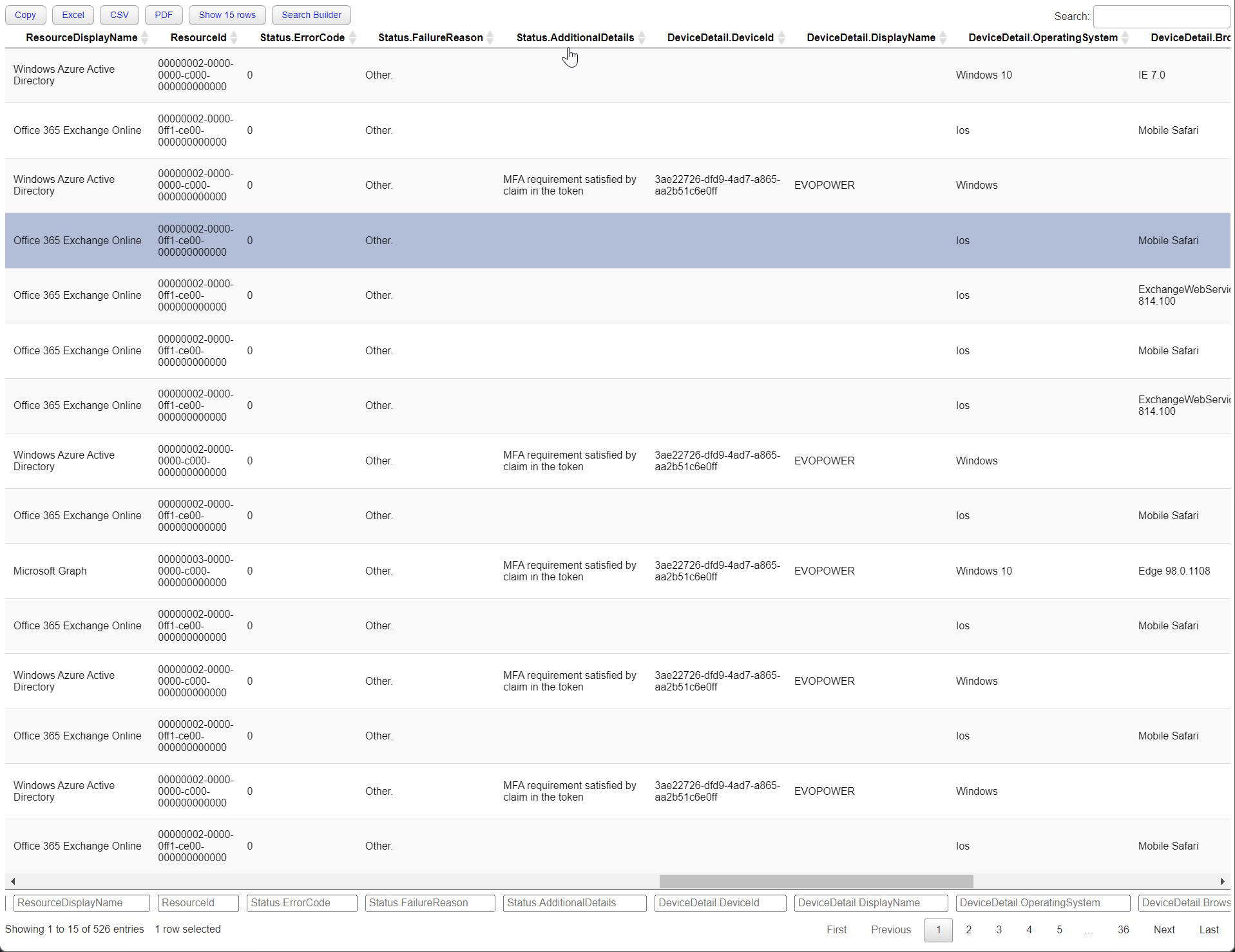Sort by ResourceDisplayName column arrows
This screenshot has width=1235, height=952.
coord(145,38)
